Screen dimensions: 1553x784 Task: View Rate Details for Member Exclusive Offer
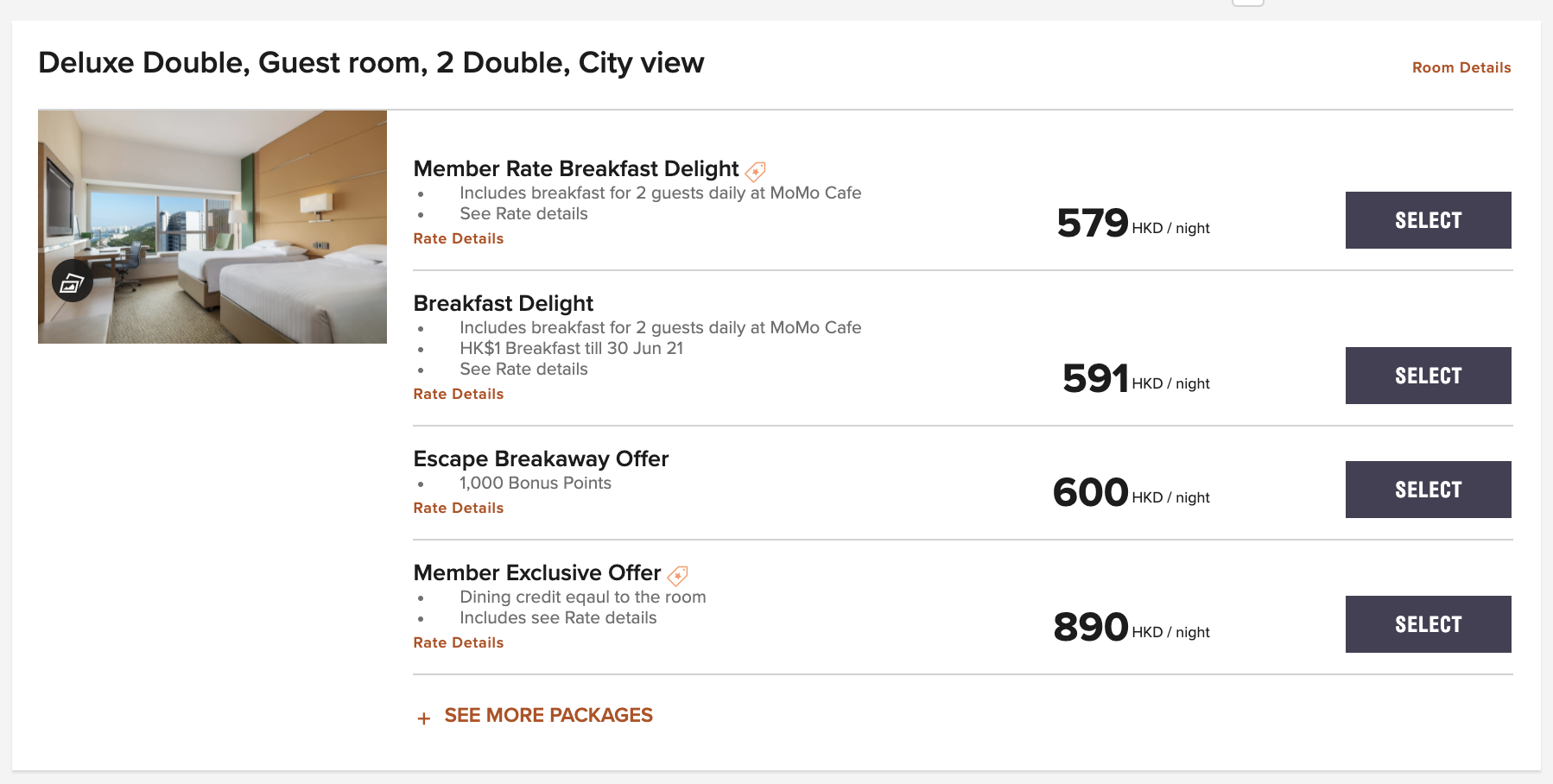[x=459, y=642]
